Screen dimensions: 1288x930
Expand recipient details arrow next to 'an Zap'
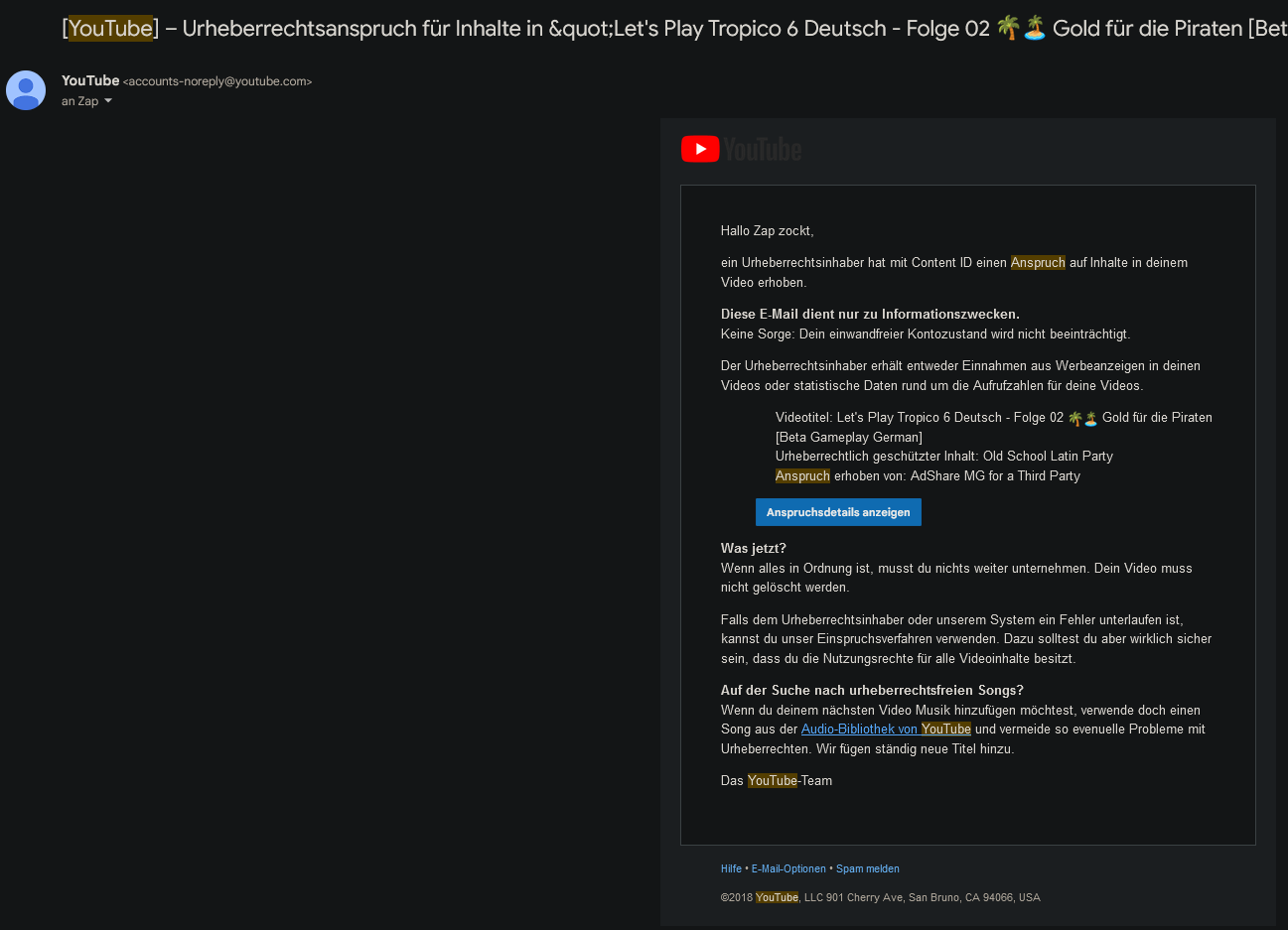pyautogui.click(x=108, y=101)
